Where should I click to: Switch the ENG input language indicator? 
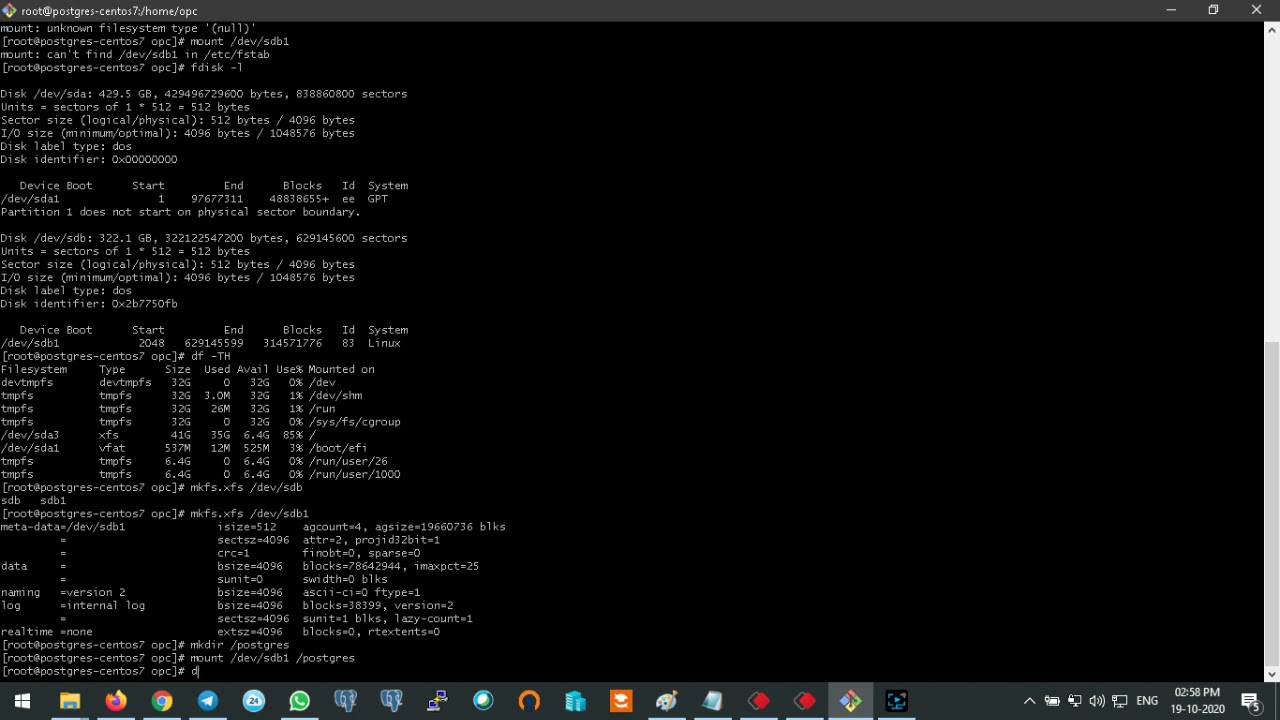pyautogui.click(x=1147, y=701)
